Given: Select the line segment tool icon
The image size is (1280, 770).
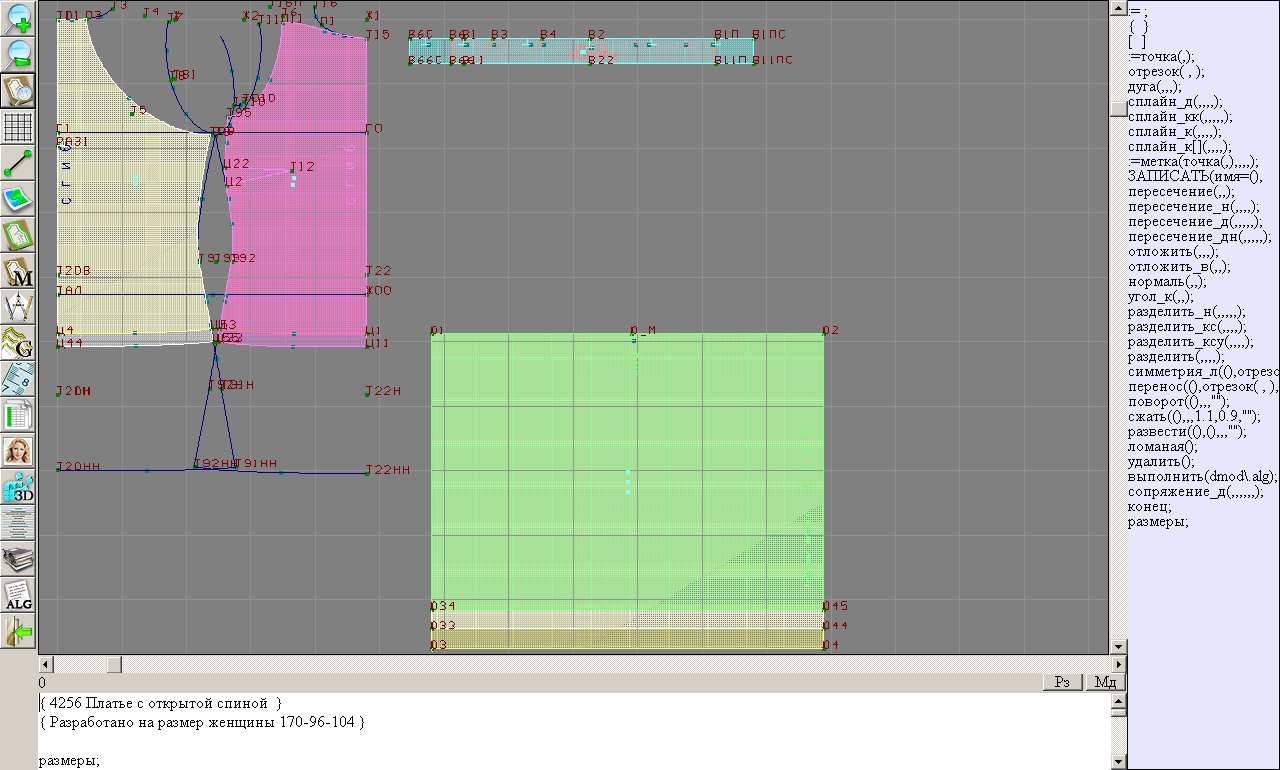Looking at the screenshot, I should tap(19, 163).
